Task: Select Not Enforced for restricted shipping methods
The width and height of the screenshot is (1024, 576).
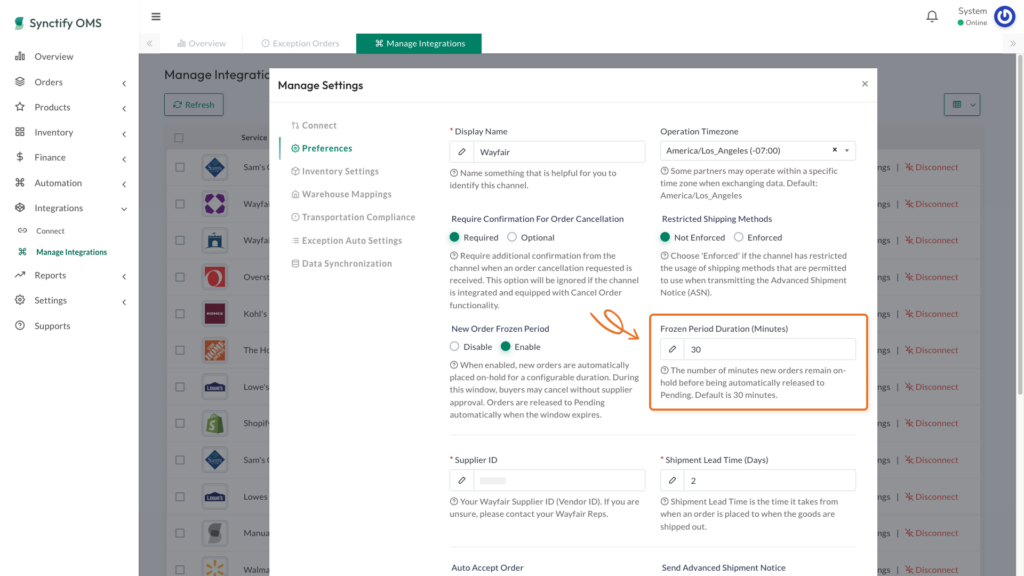Action: 665,237
